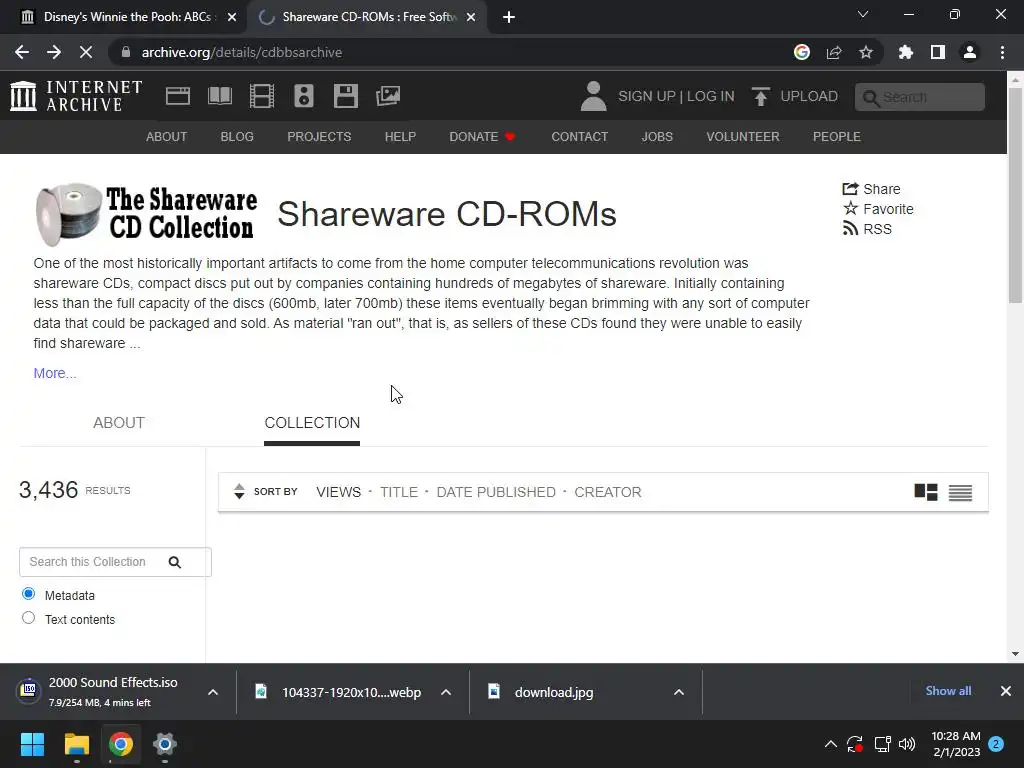Click the Favorite link
The width and height of the screenshot is (1024, 768).
[x=878, y=209]
